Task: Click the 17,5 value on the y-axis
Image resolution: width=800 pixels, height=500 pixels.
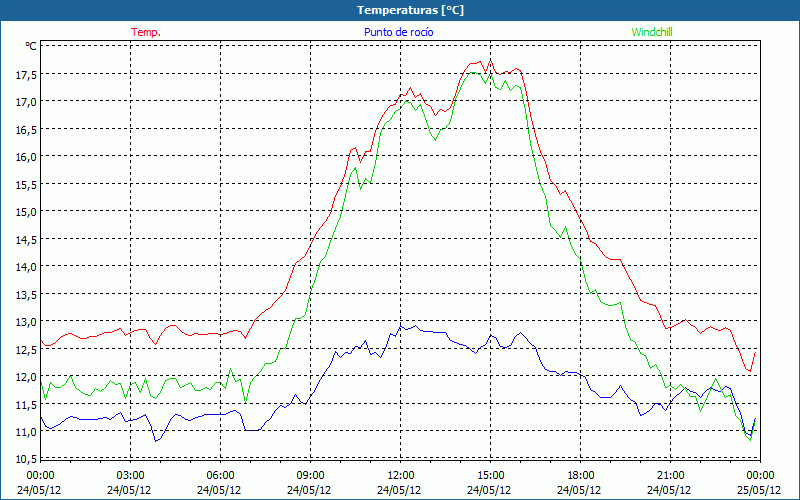Action: 26,75
